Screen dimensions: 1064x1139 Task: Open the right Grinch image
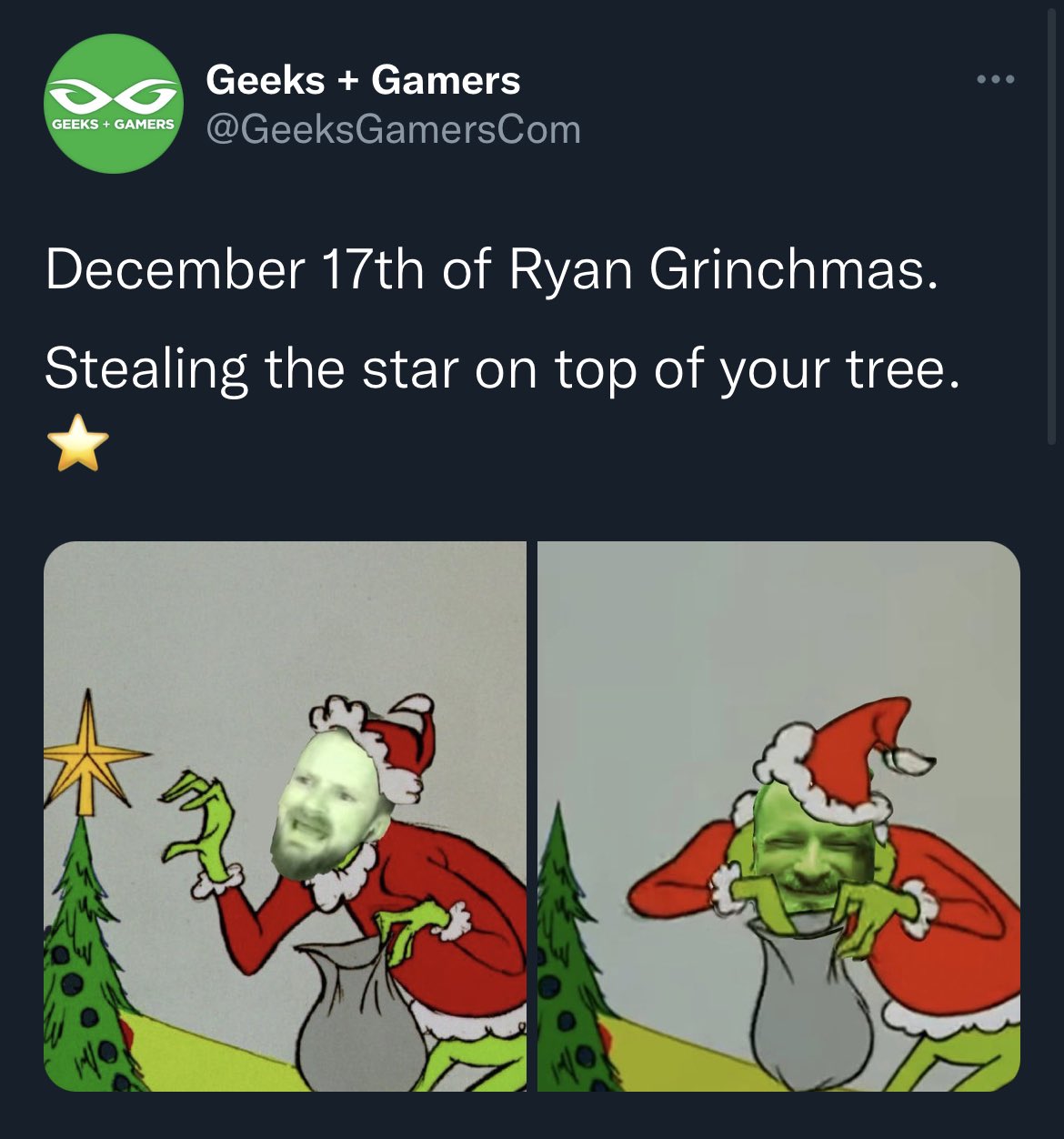778,816
